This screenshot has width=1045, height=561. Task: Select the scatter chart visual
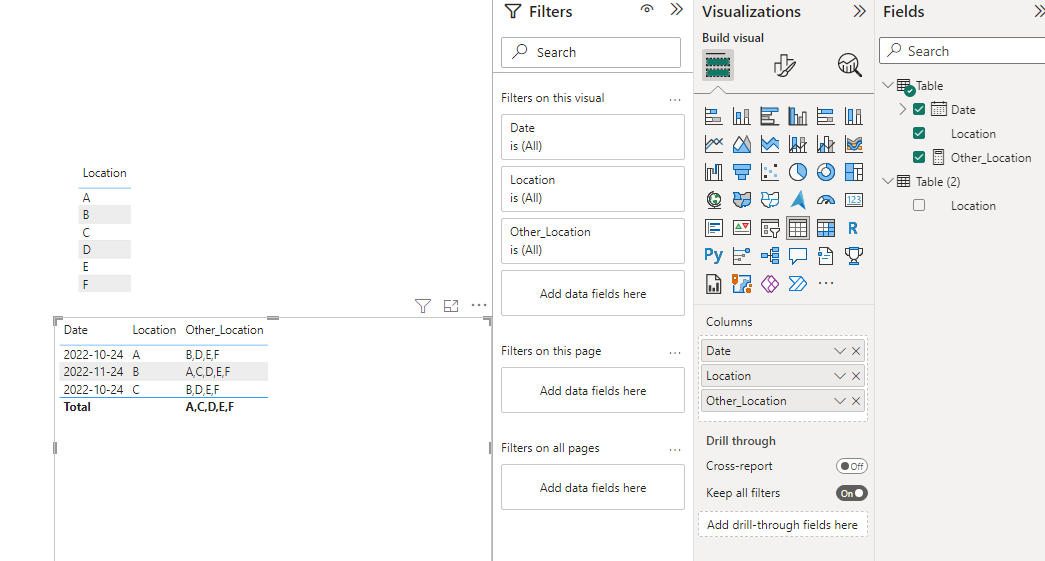(769, 172)
